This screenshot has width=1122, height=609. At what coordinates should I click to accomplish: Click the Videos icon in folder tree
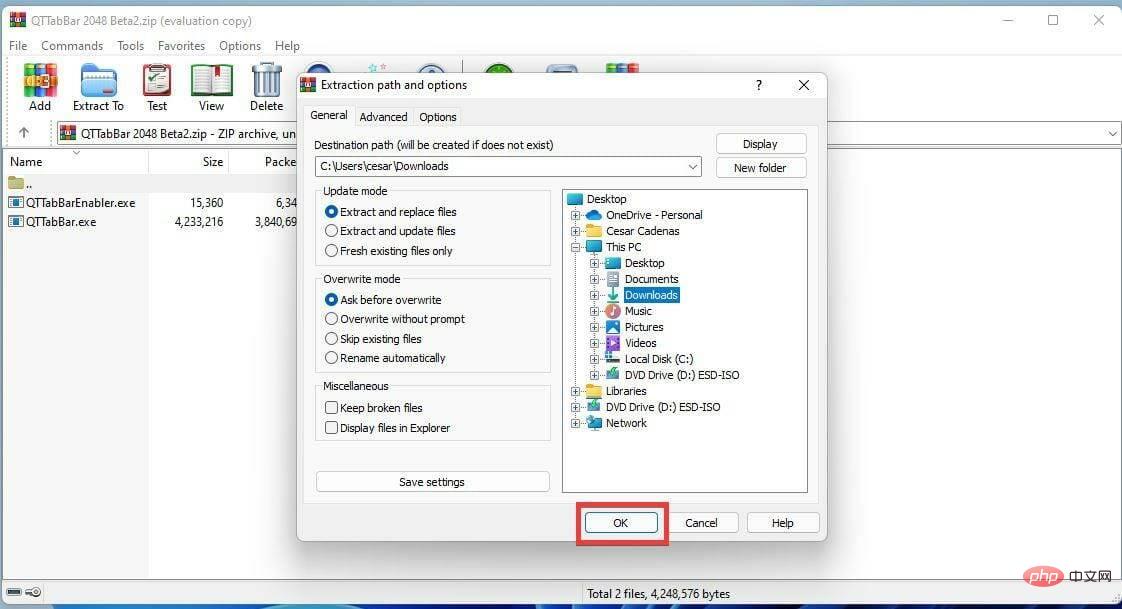pos(613,343)
